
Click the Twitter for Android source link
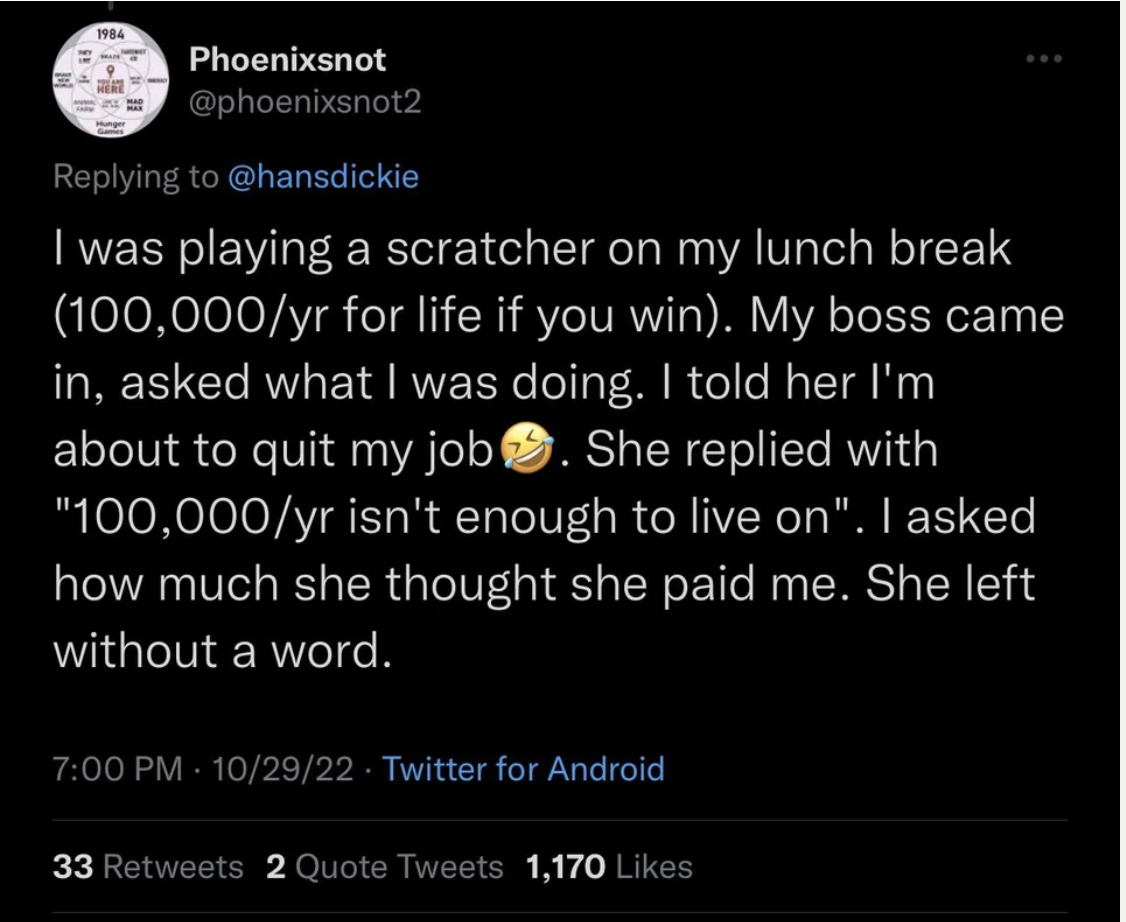pyautogui.click(x=525, y=769)
